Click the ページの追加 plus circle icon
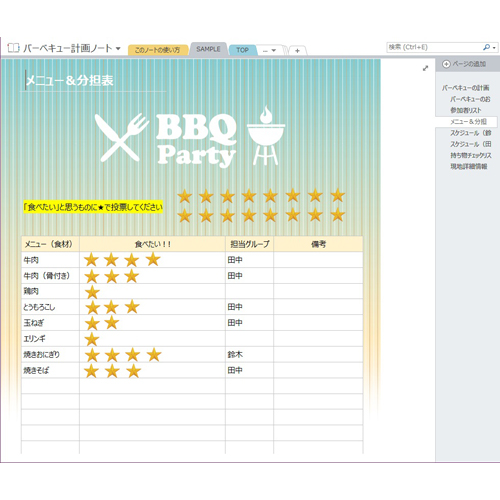The height and width of the screenshot is (500, 500). (x=446, y=64)
